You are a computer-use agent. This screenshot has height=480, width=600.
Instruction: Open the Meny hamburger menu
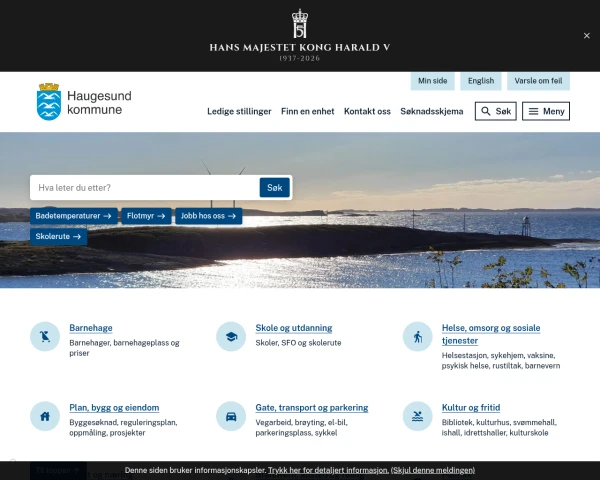coord(546,111)
